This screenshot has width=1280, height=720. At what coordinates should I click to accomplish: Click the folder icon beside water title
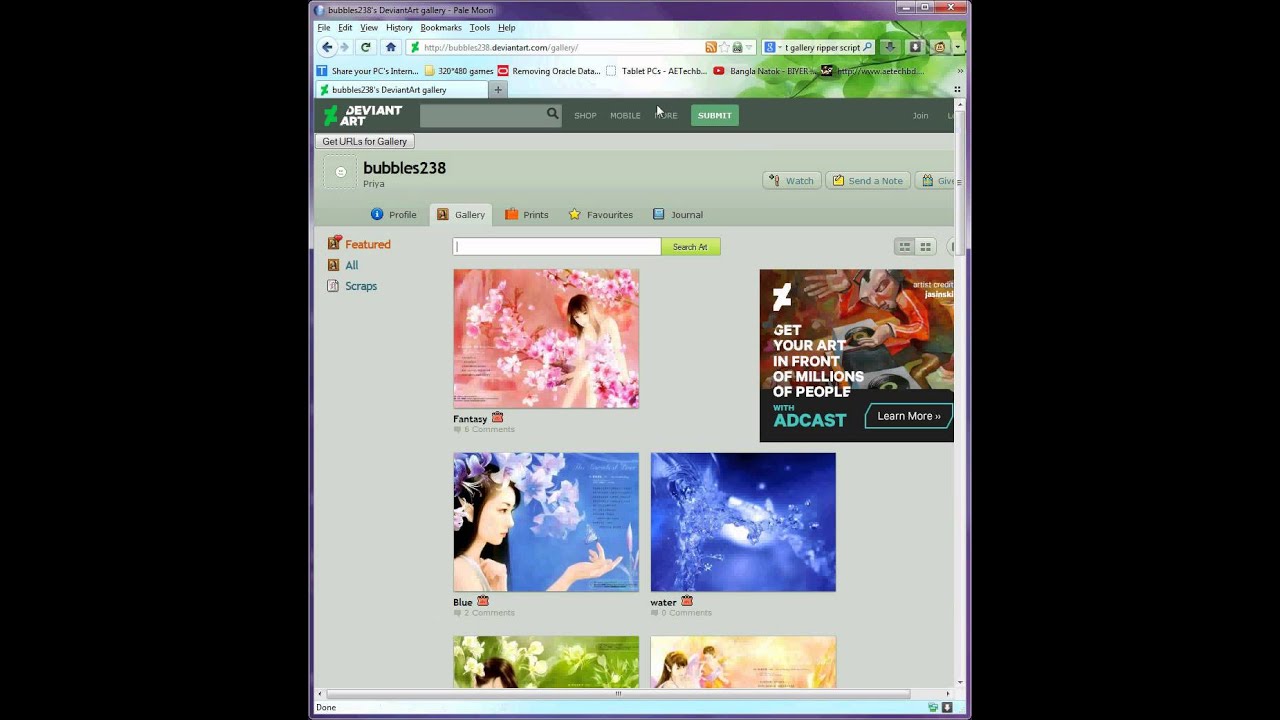(687, 601)
